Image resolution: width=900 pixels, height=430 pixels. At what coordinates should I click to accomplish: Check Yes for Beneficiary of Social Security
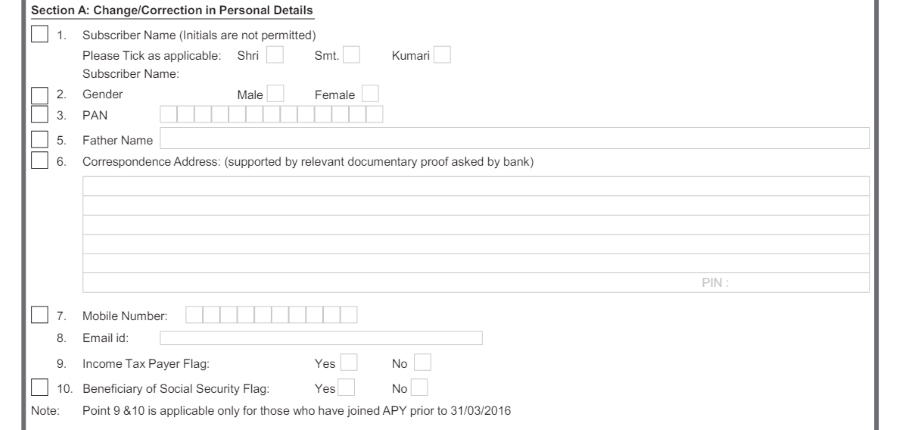point(346,388)
